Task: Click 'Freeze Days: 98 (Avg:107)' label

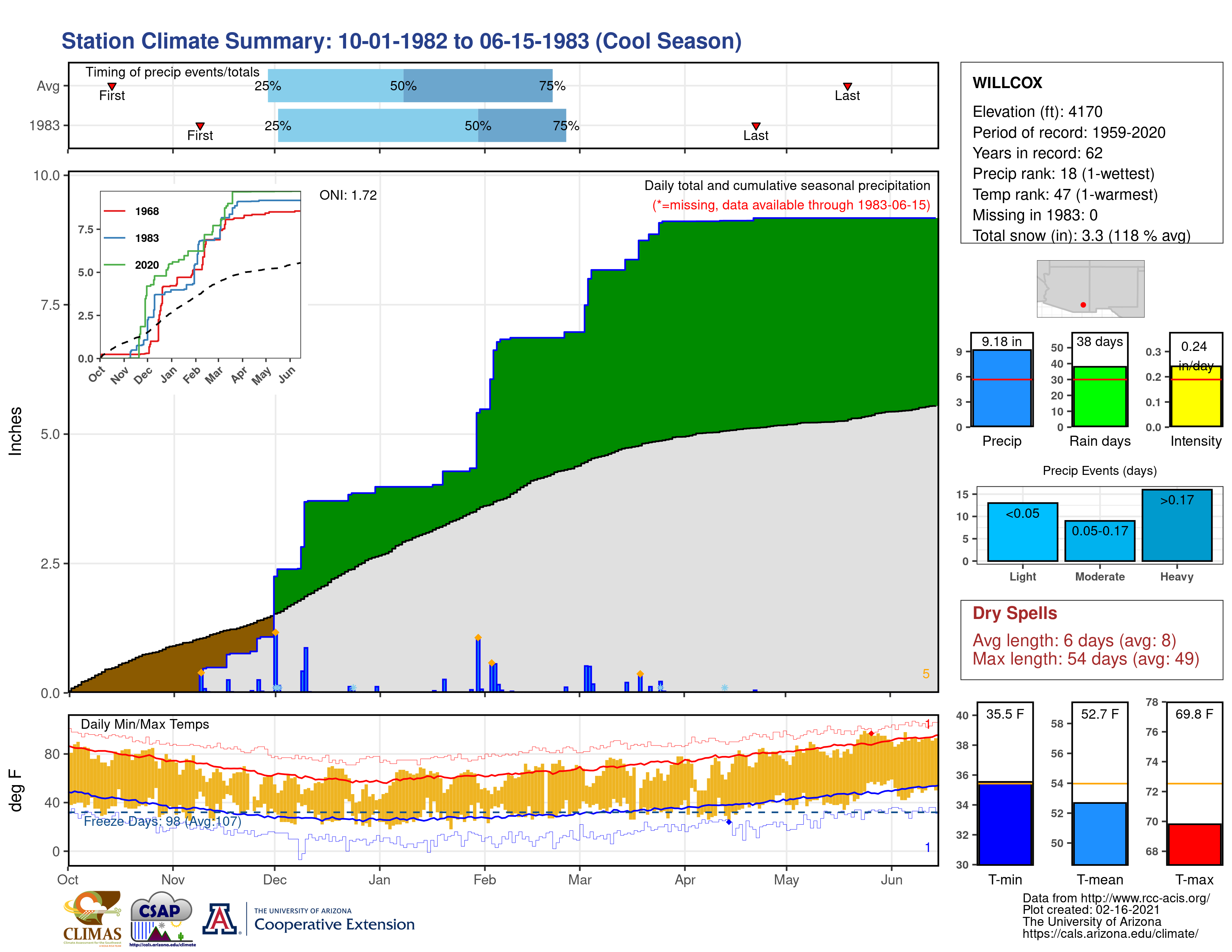Action: (162, 821)
